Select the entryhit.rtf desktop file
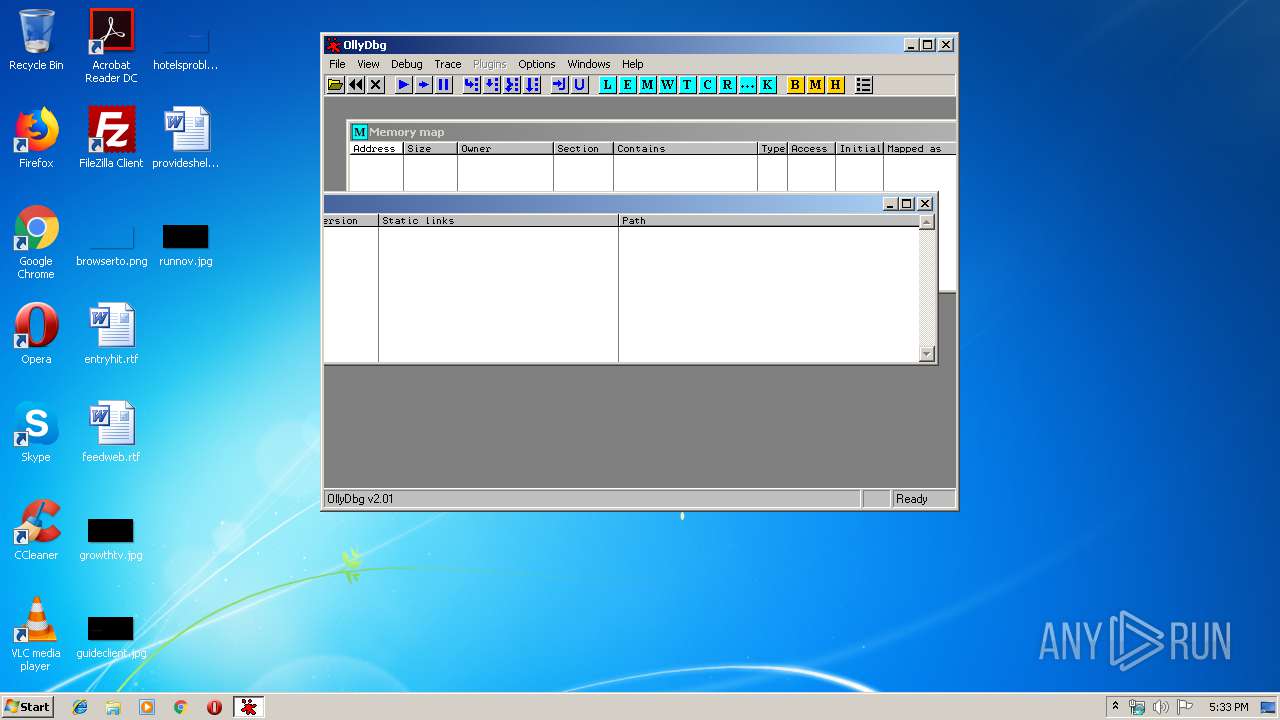This screenshot has width=1280, height=720. pos(111,334)
